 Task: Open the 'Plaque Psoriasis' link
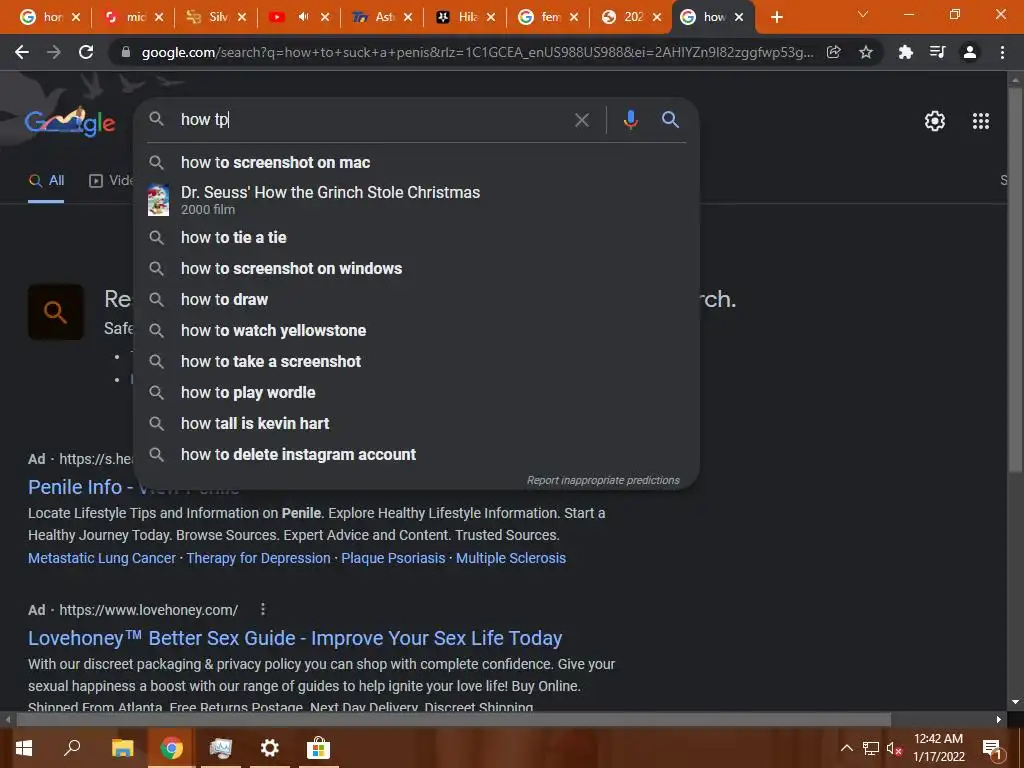(x=393, y=558)
